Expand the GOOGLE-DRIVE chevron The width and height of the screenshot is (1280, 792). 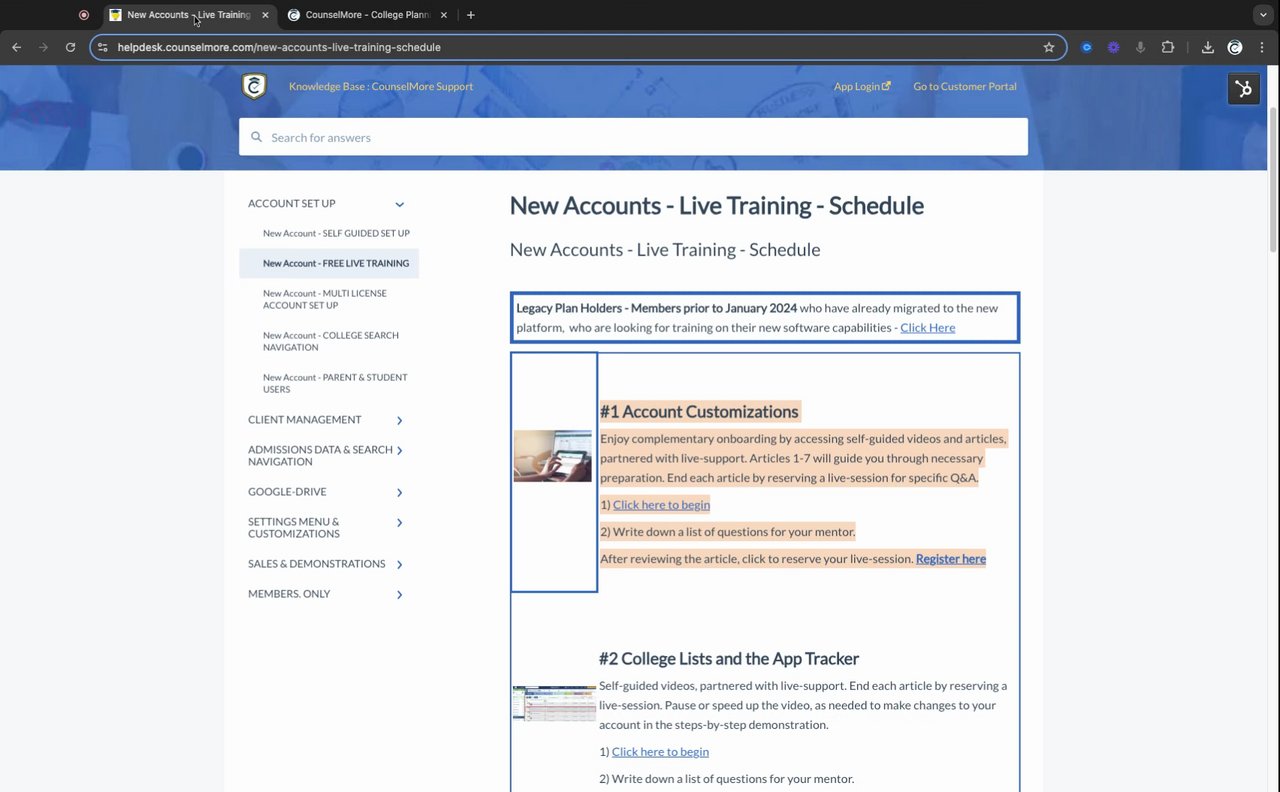coord(399,492)
